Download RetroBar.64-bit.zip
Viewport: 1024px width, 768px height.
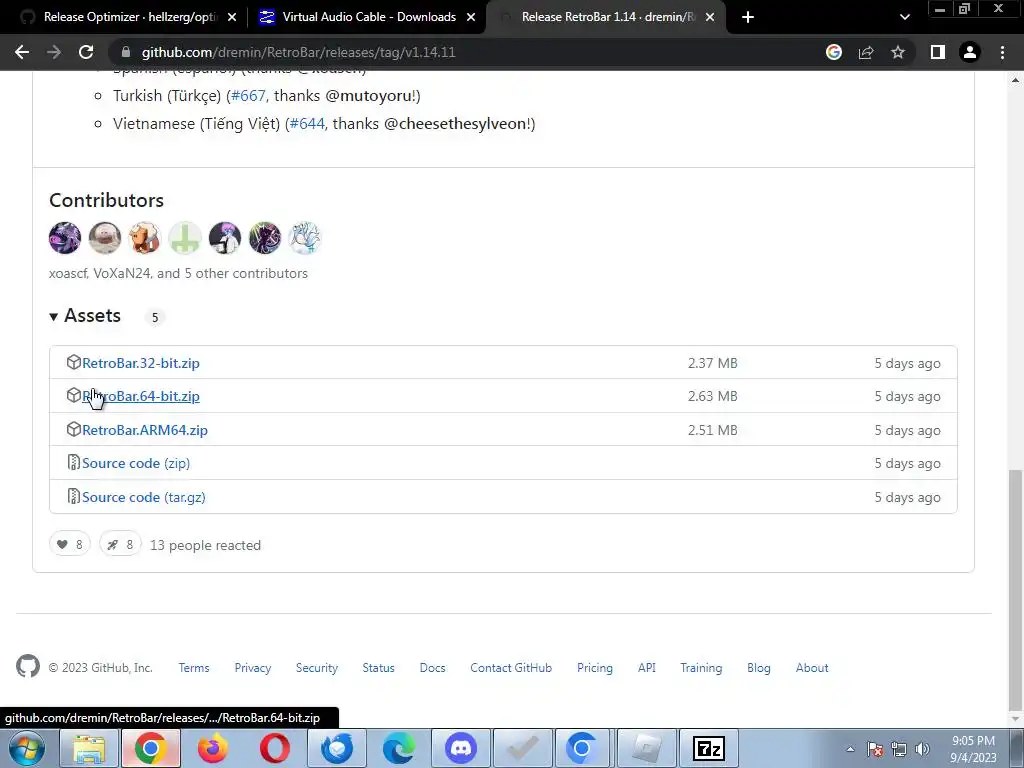(140, 396)
